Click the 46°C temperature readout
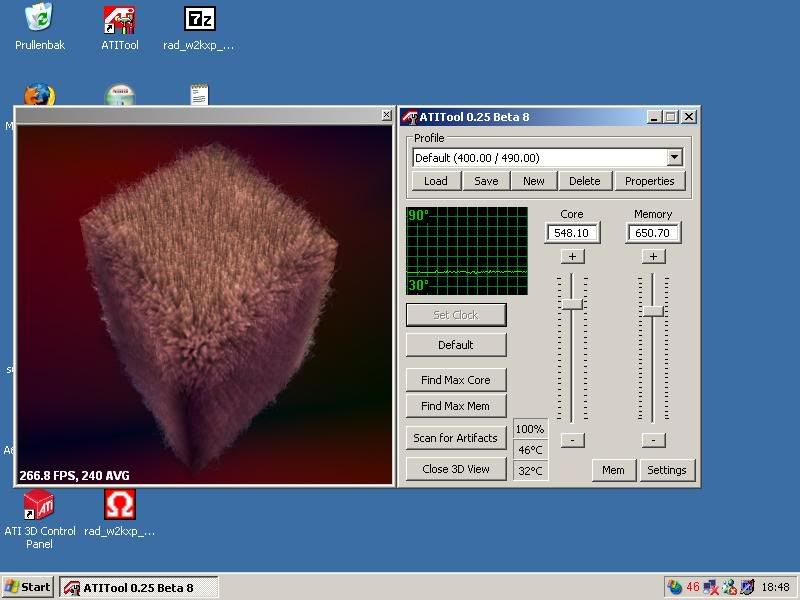Image resolution: width=800 pixels, height=600 pixels. [530, 450]
